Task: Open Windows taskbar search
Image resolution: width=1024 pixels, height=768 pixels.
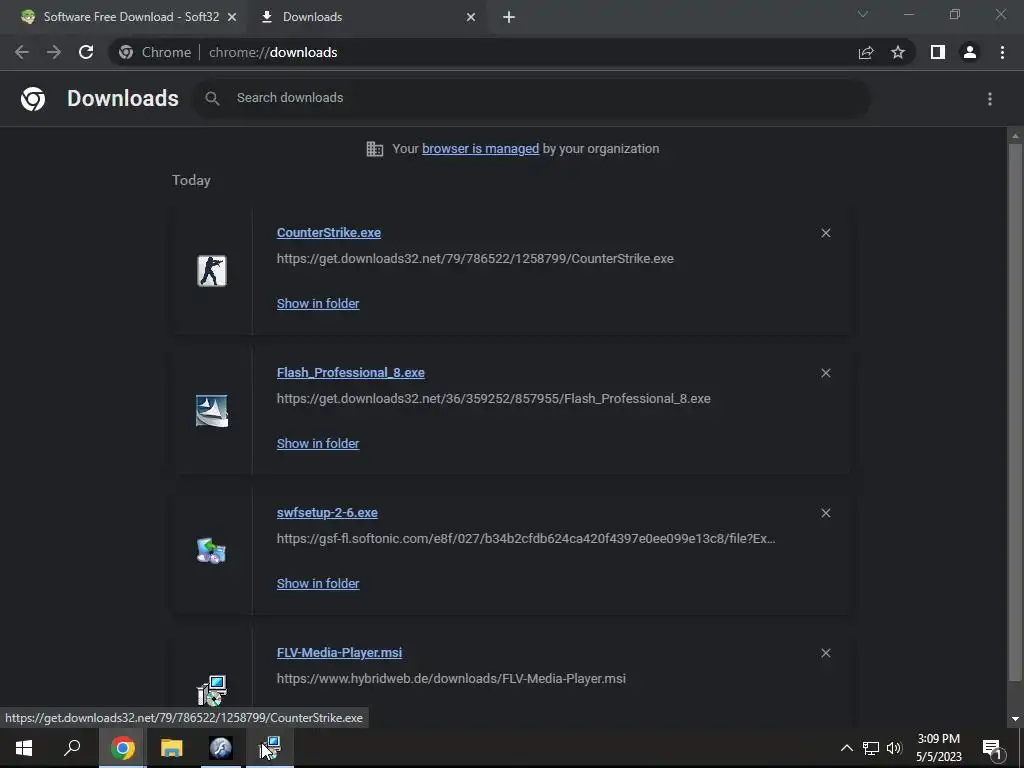Action: 72,748
